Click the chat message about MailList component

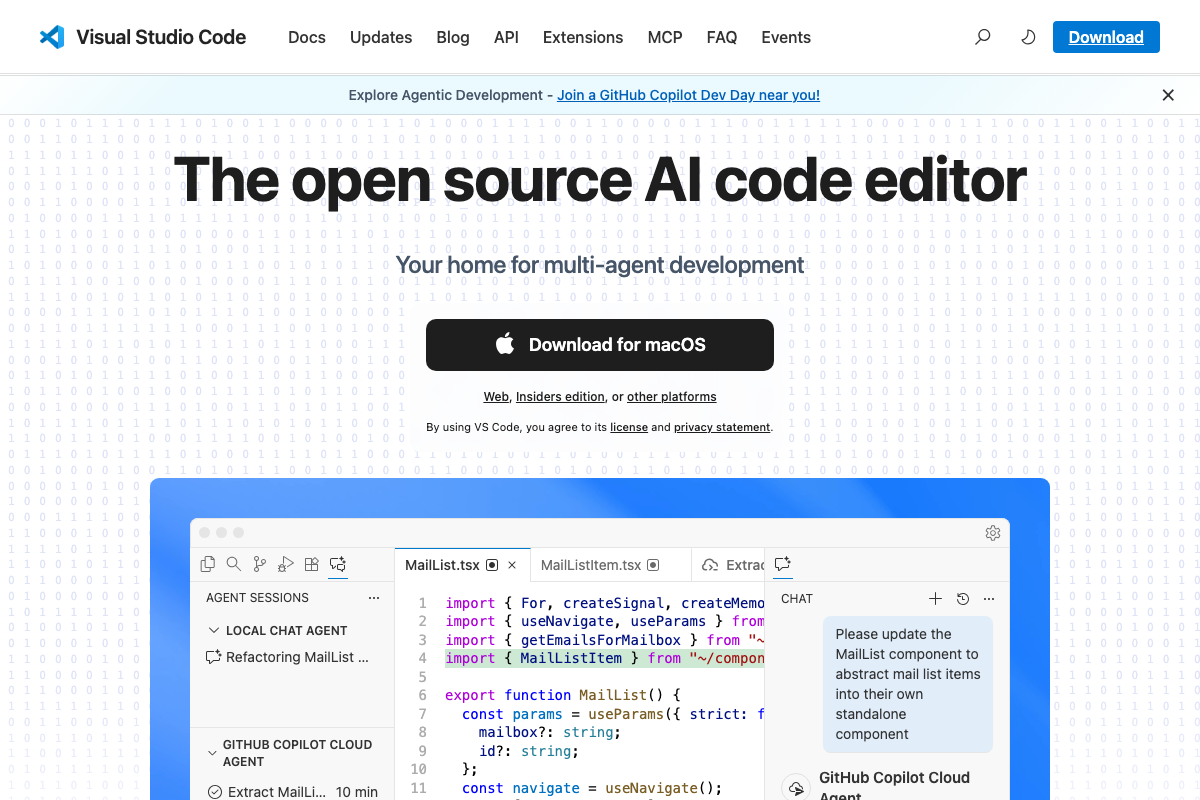point(908,684)
